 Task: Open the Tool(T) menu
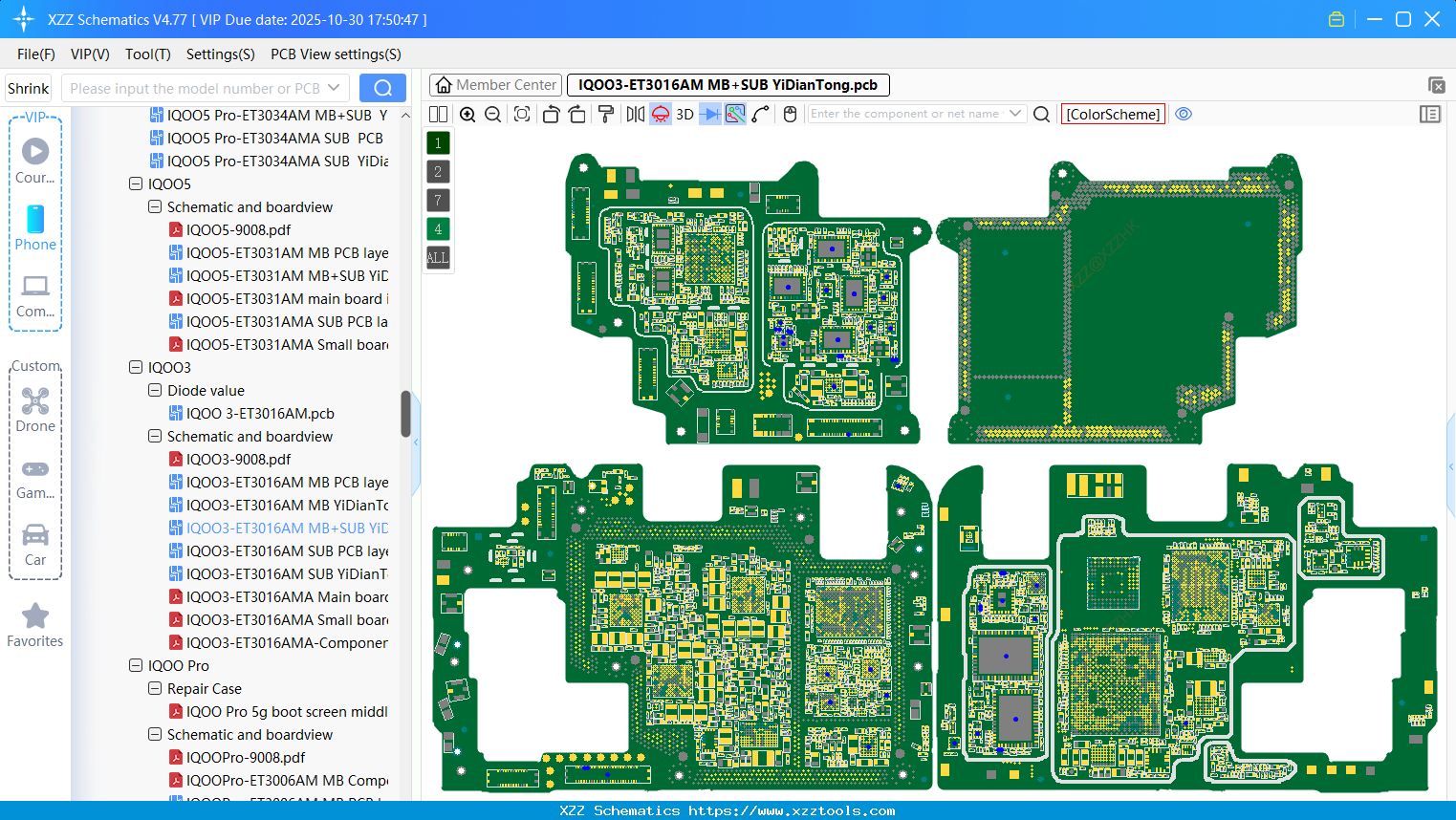coord(148,54)
